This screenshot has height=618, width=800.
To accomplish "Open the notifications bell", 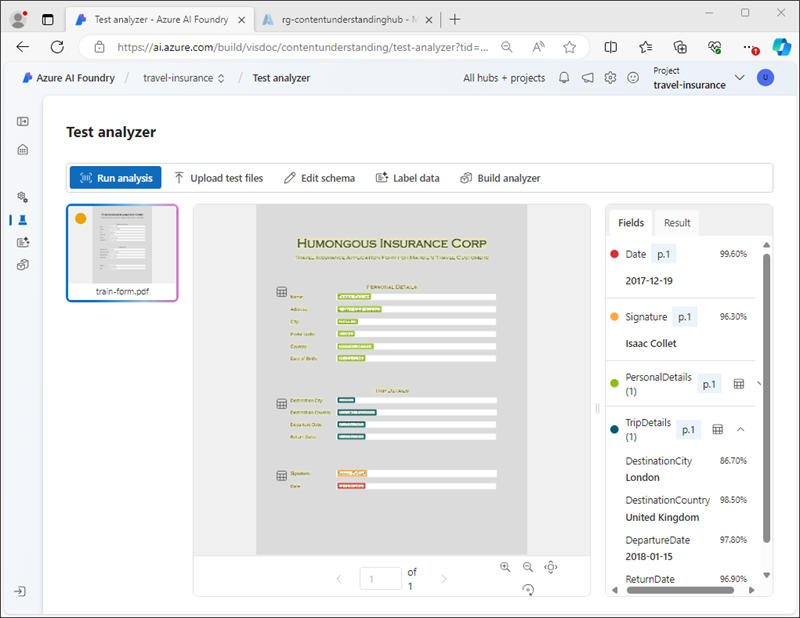I will (564, 78).
